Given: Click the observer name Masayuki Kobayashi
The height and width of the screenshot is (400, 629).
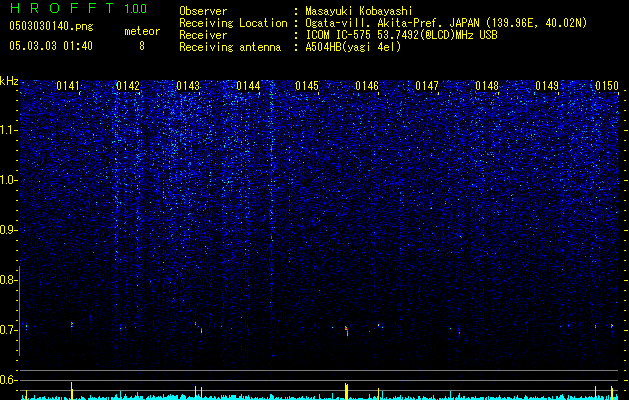Looking at the screenshot, I should (359, 11).
